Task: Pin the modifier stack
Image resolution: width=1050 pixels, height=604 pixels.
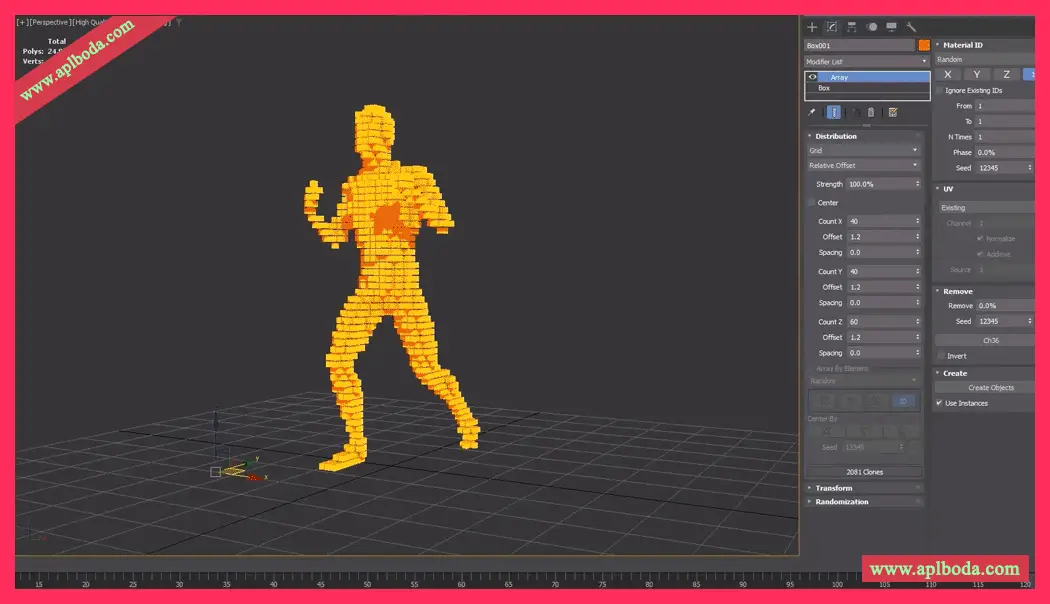Action: (x=812, y=112)
